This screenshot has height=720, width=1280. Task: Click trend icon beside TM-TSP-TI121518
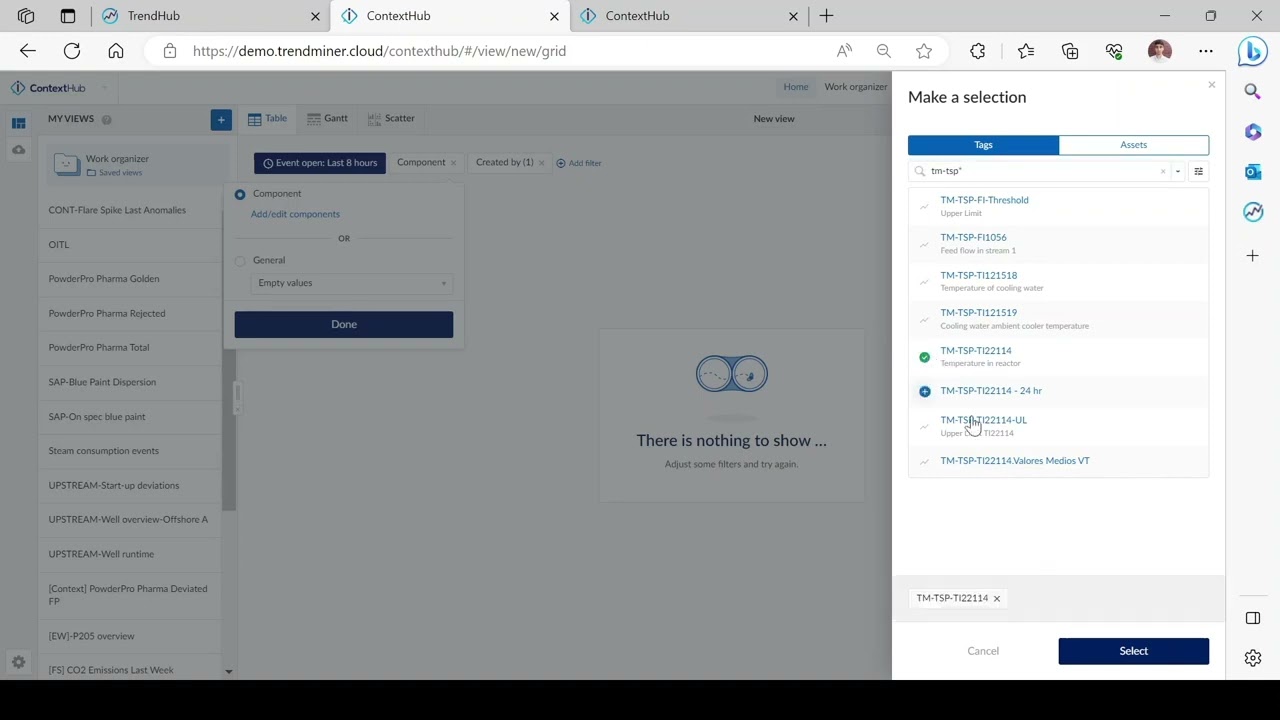click(924, 282)
